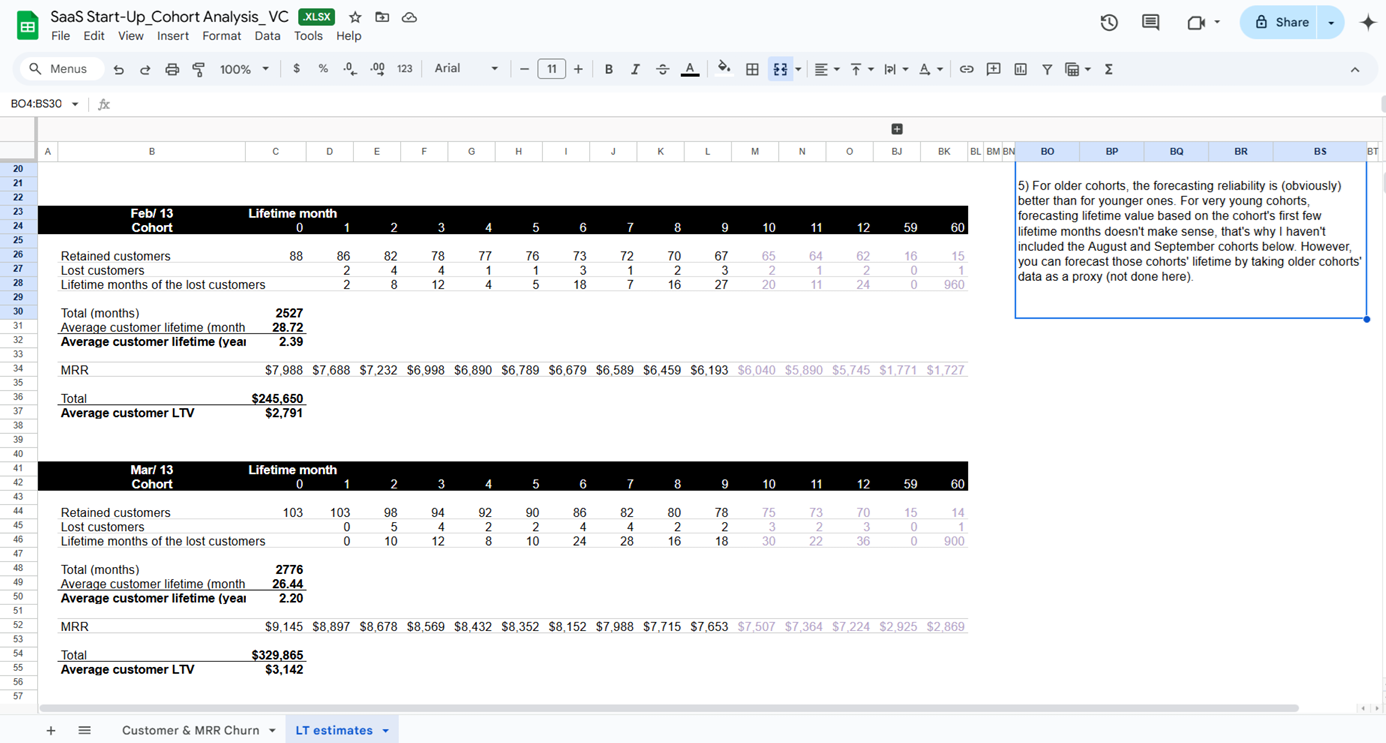Insert a chart from the toolbar
Viewport: 1386px width, 743px height.
1020,69
